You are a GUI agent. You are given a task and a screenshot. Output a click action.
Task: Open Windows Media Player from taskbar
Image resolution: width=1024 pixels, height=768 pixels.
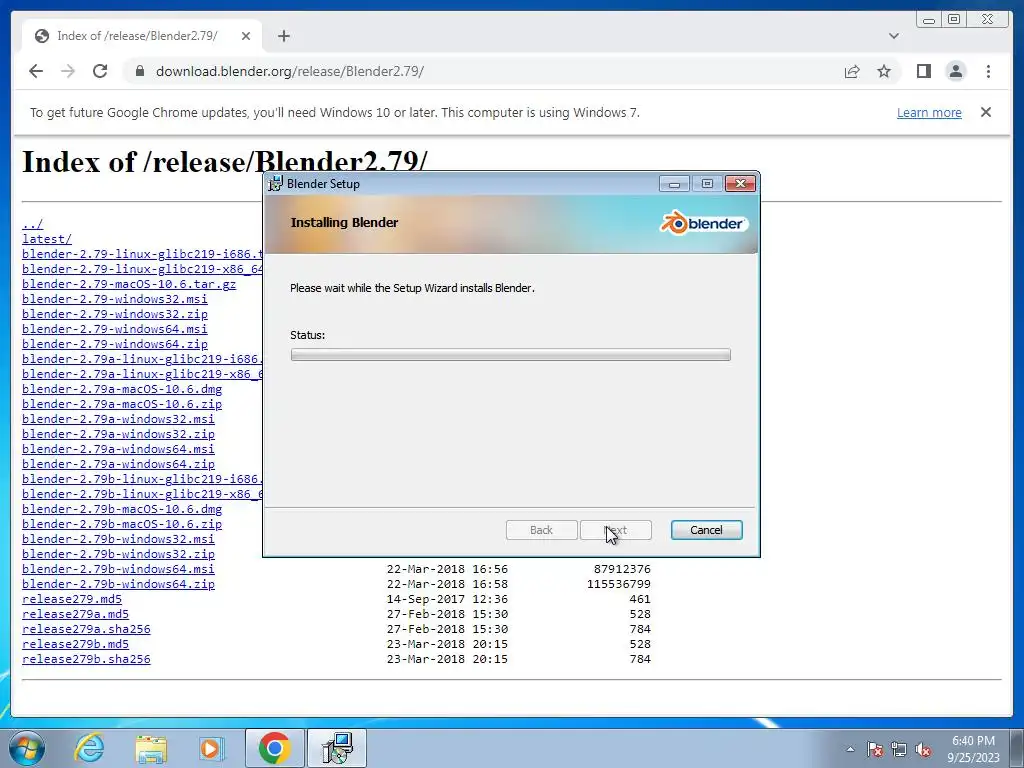click(x=212, y=748)
